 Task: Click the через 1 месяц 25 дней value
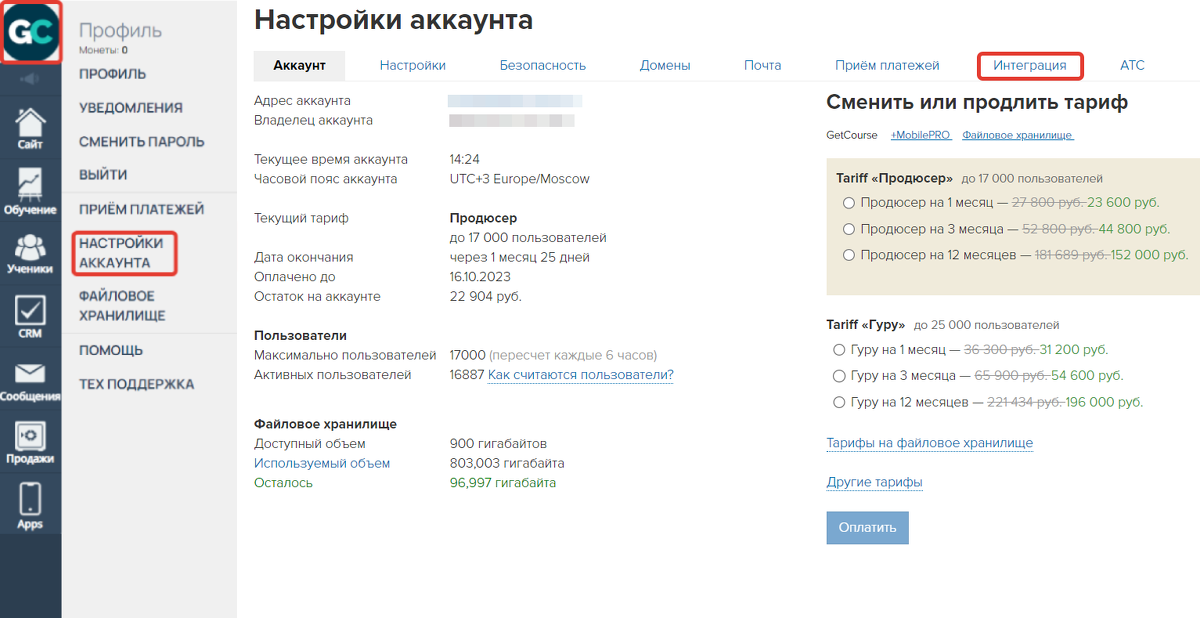pos(520,257)
